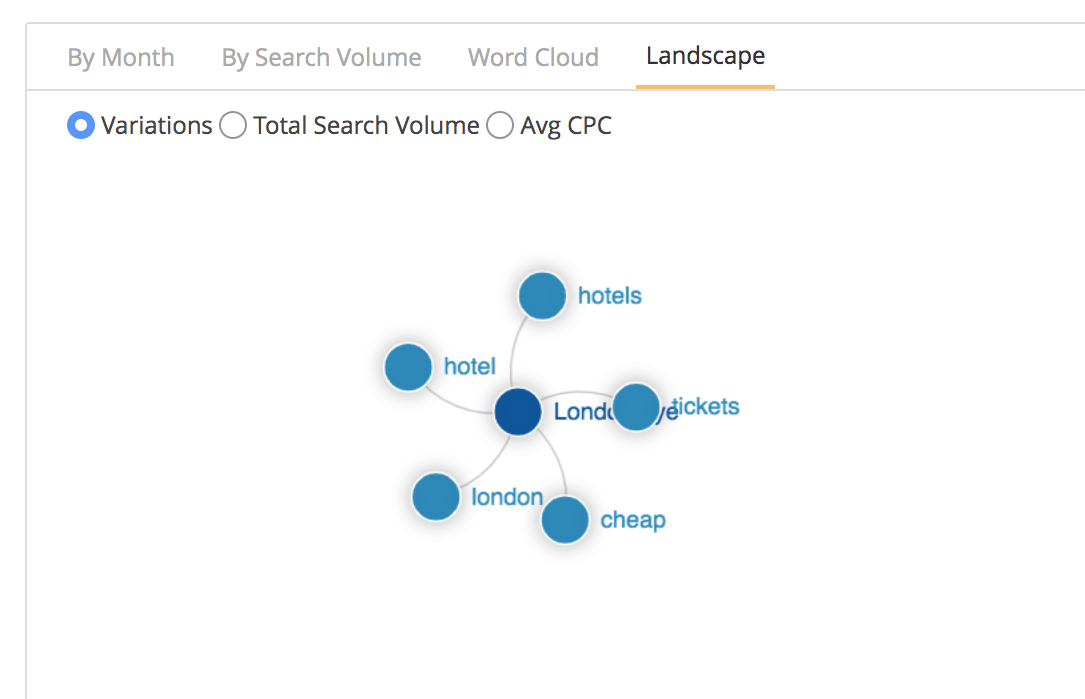Switch to the By Month tab

pos(120,57)
